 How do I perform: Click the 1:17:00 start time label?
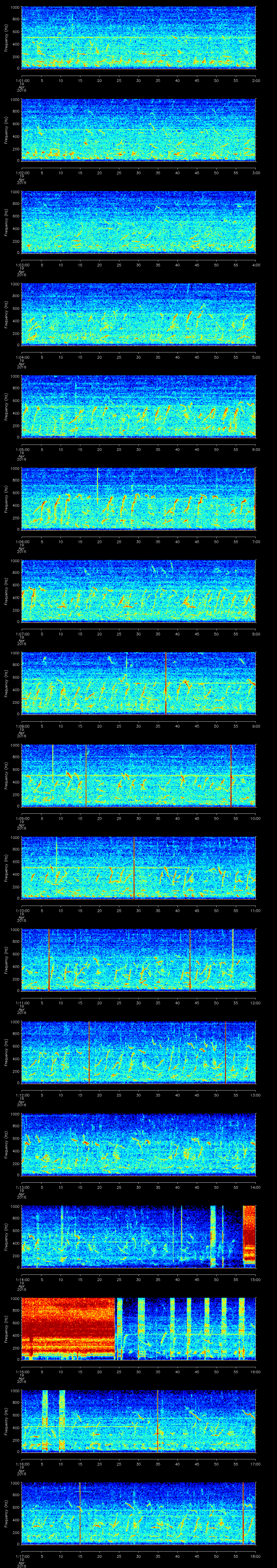pyautogui.click(x=22, y=1556)
